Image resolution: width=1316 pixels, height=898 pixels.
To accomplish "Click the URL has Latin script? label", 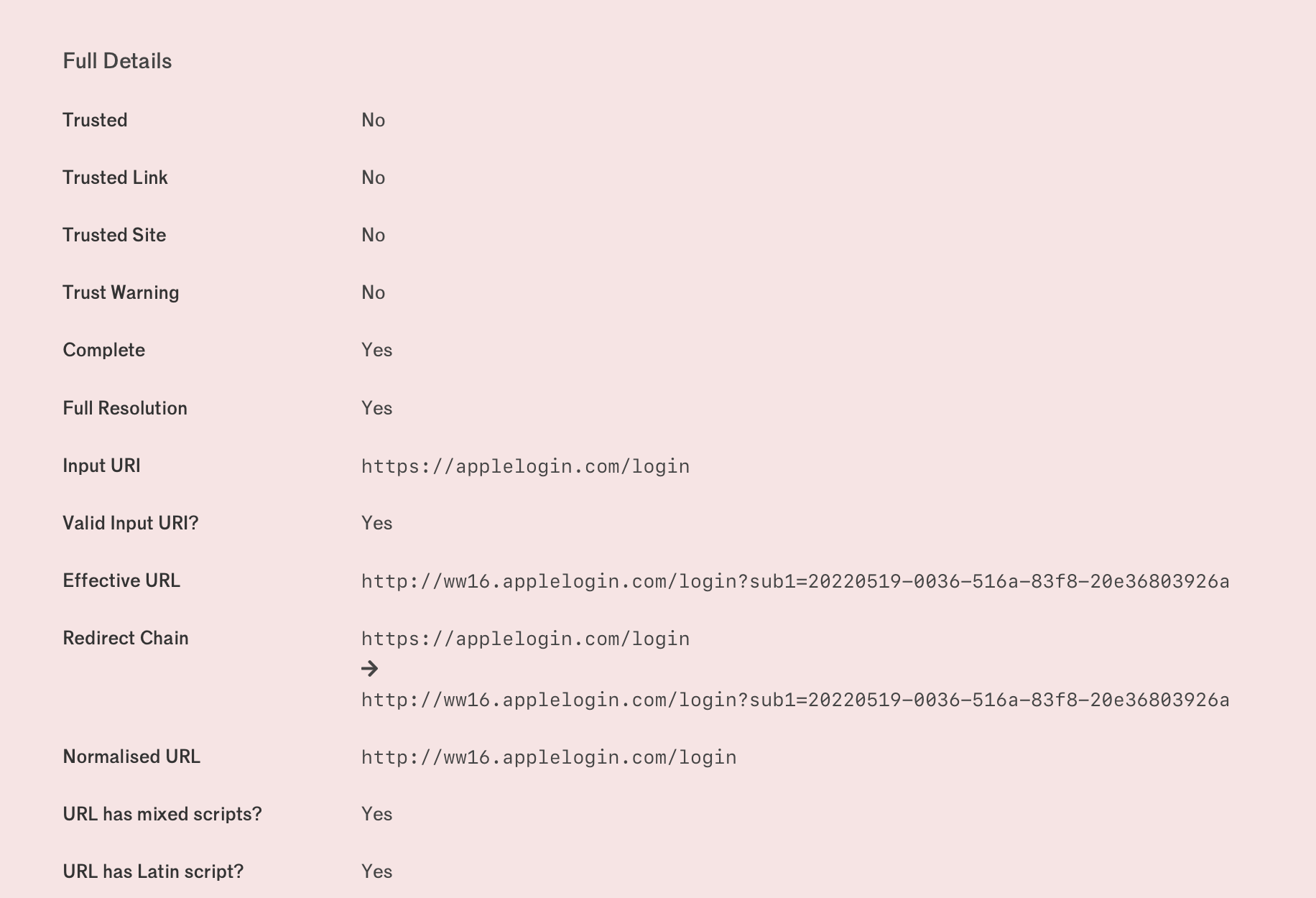I will [x=153, y=871].
